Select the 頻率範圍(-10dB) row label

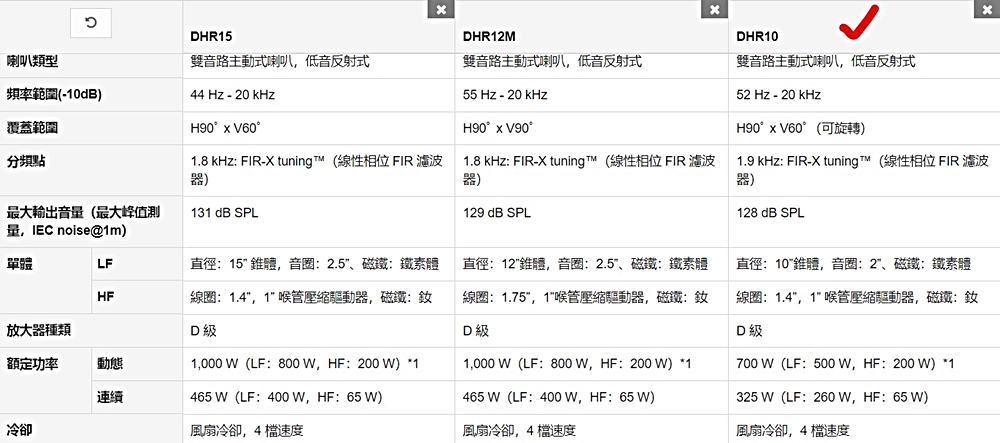54,95
